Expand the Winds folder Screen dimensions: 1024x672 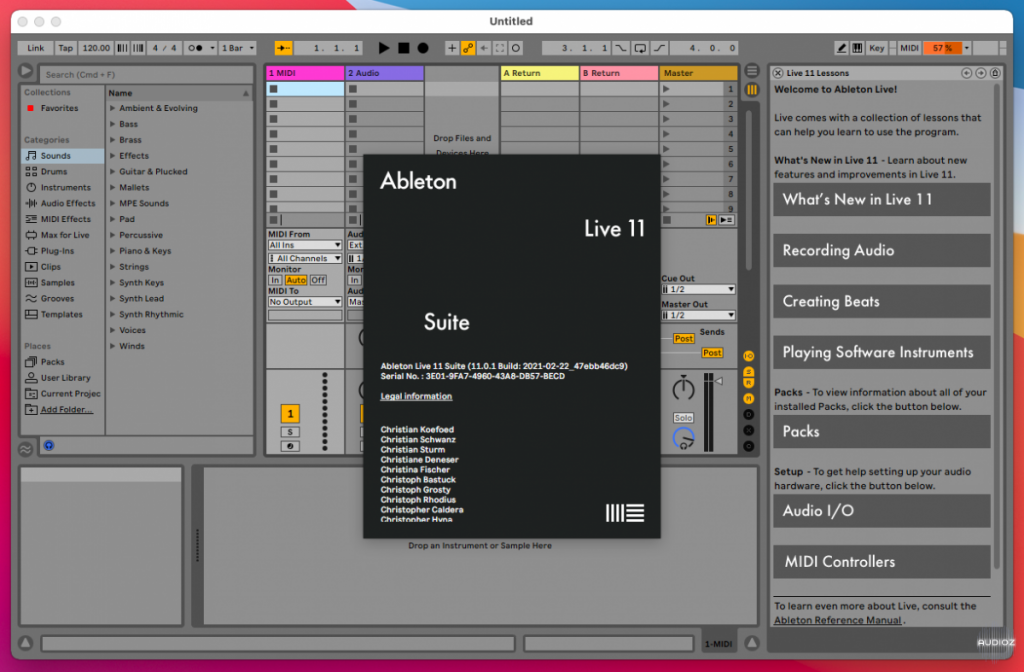(112, 346)
